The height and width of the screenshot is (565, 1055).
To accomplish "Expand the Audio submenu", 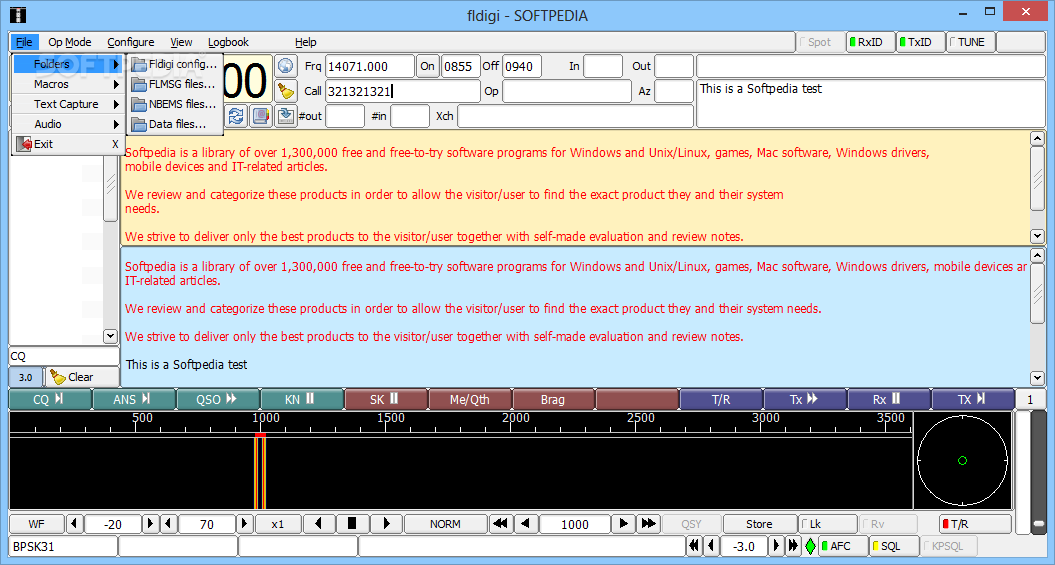I will click(68, 124).
